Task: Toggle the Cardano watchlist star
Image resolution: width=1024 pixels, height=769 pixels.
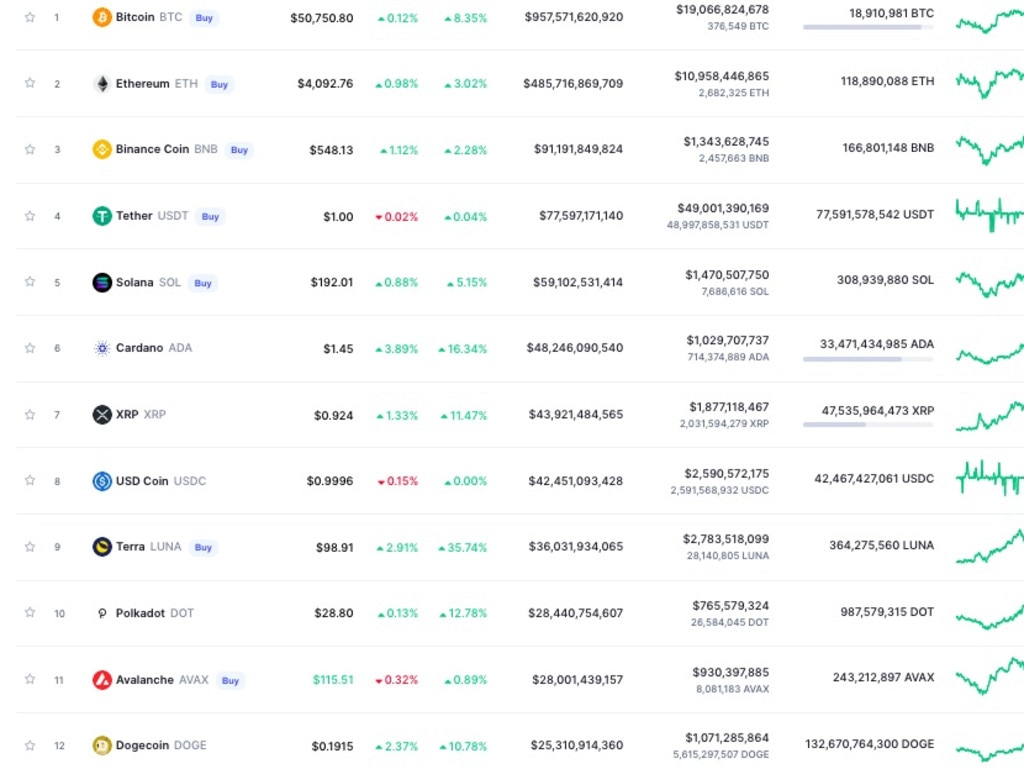Action: pyautogui.click(x=30, y=348)
